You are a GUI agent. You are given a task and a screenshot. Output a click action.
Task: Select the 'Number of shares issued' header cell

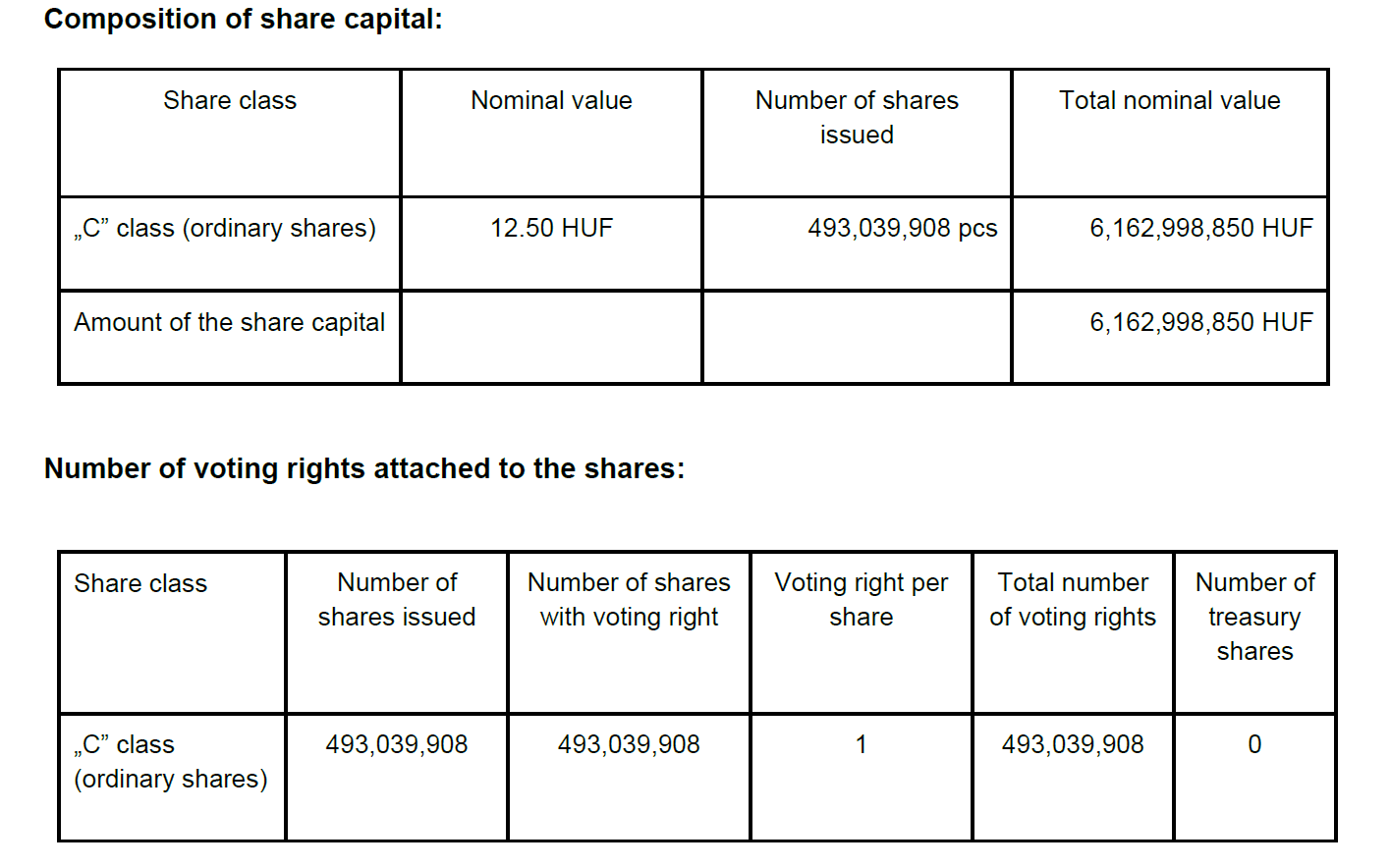pos(857,118)
